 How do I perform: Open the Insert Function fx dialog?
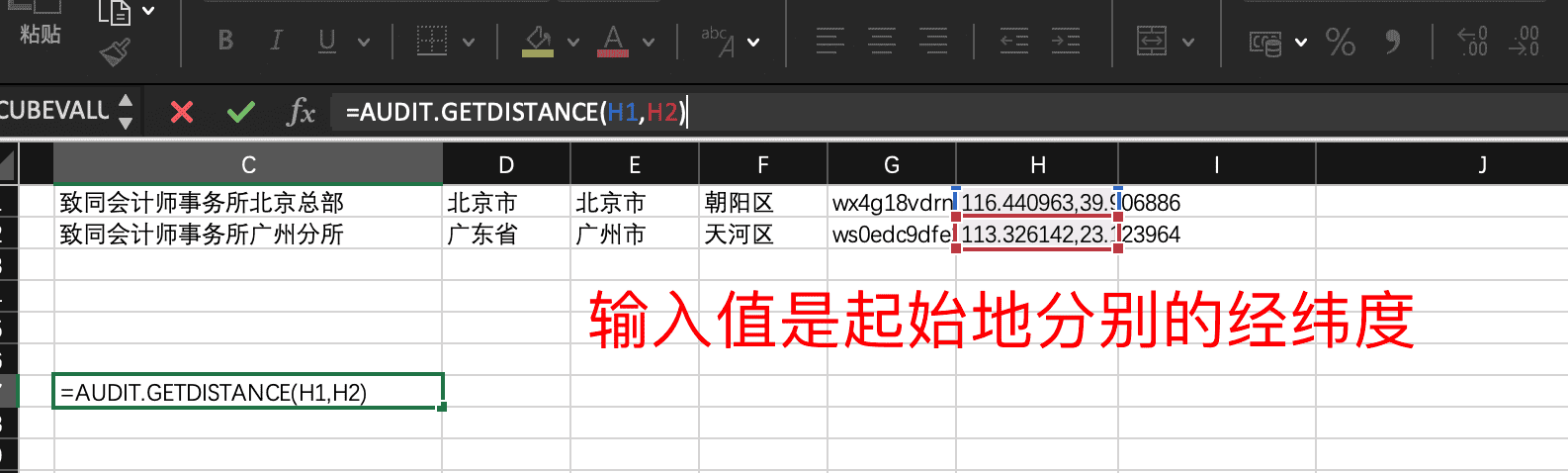click(301, 112)
